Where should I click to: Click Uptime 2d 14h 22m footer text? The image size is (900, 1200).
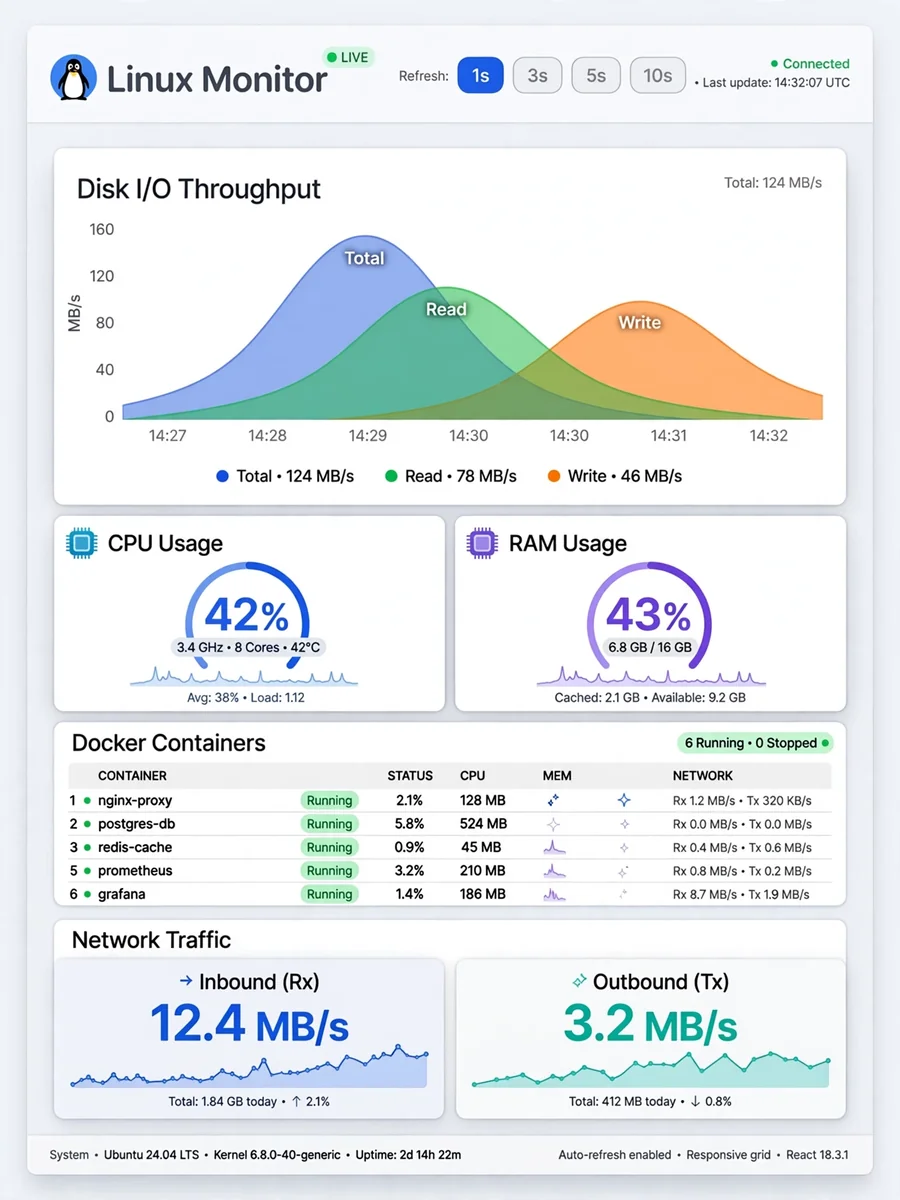(x=408, y=1155)
